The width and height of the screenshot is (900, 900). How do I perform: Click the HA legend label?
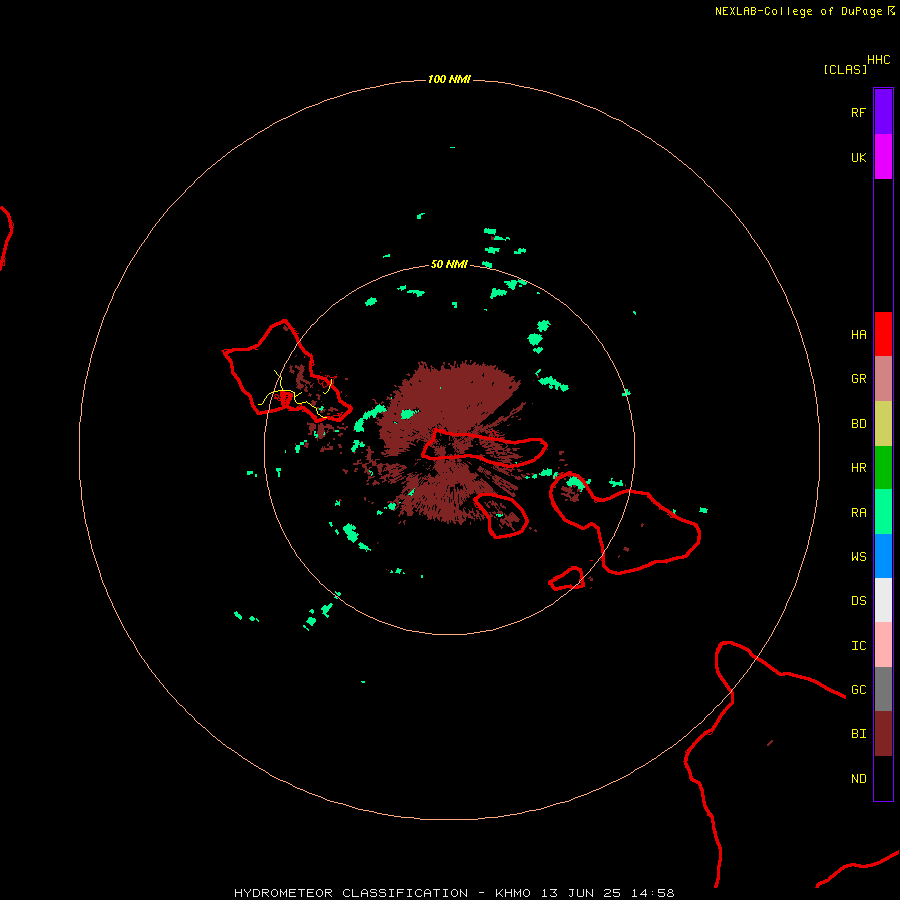pos(858,335)
